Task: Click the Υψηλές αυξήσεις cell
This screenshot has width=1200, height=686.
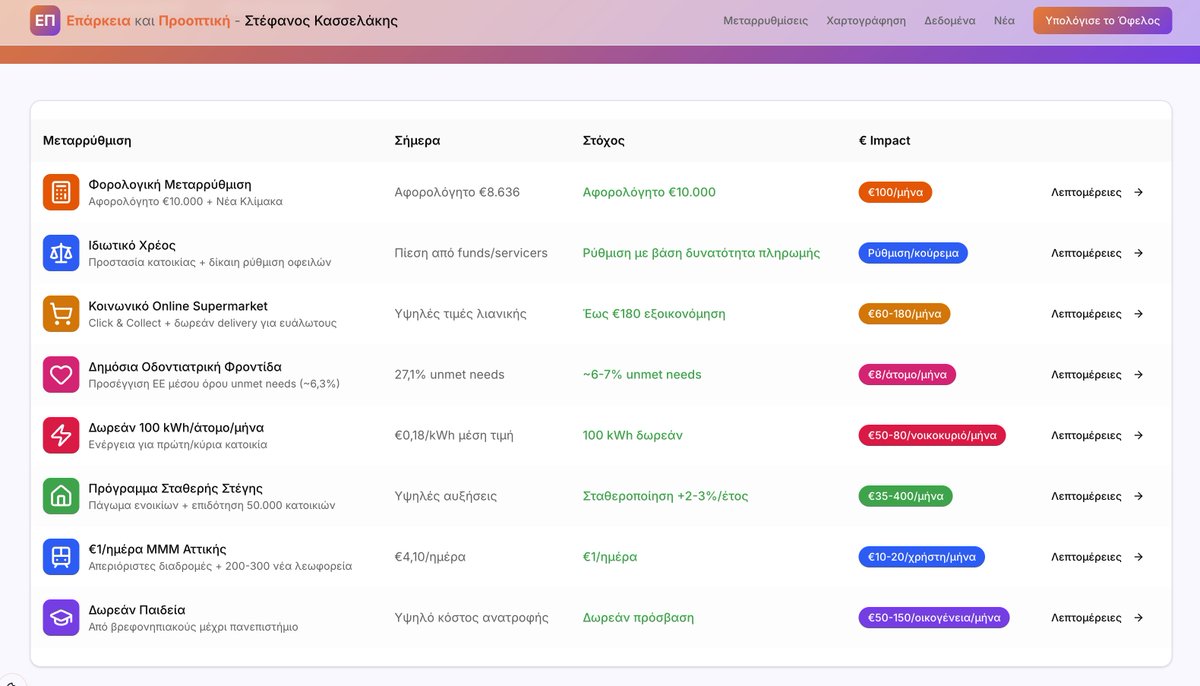Action: (446, 496)
